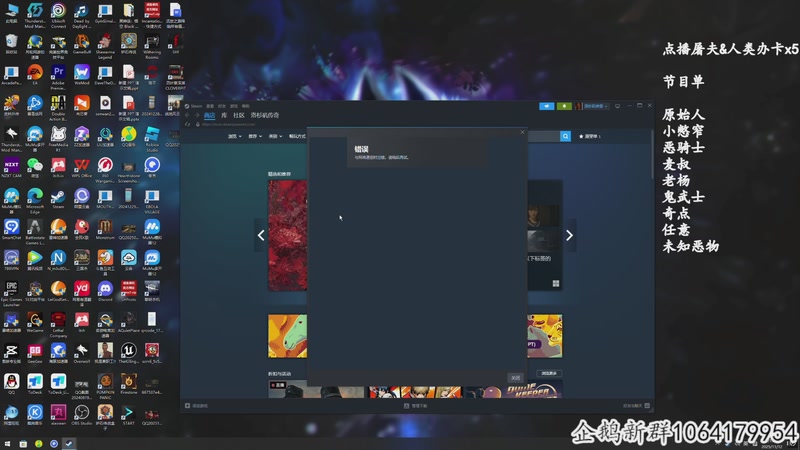Click Steam's forward navigation arrow
Viewport: 800px width, 450px height.
click(x=197, y=115)
